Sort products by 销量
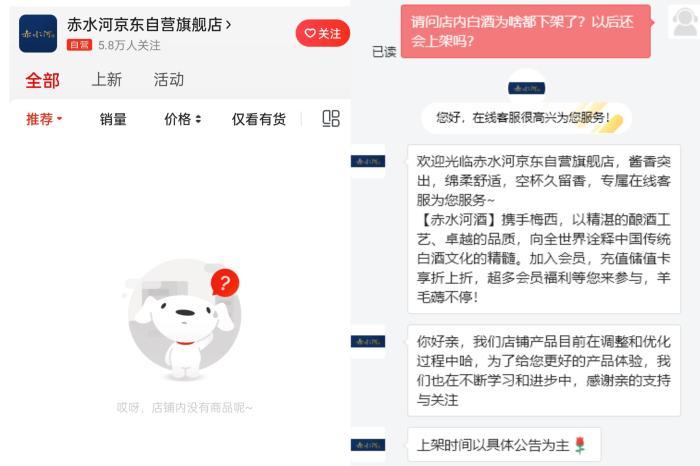 113,119
